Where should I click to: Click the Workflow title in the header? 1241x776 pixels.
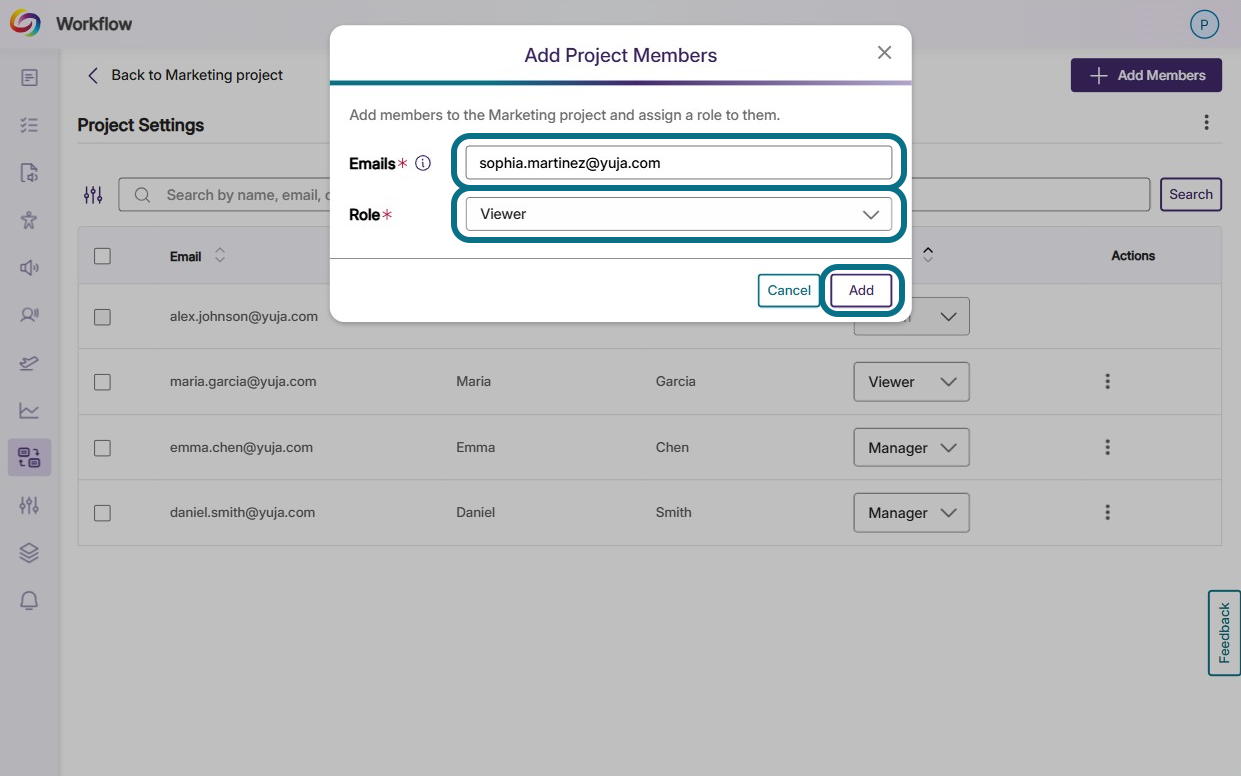tap(94, 23)
